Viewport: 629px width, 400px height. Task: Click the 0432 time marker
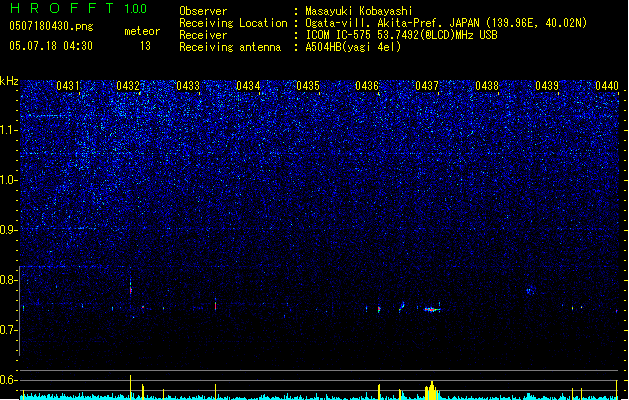(128, 86)
